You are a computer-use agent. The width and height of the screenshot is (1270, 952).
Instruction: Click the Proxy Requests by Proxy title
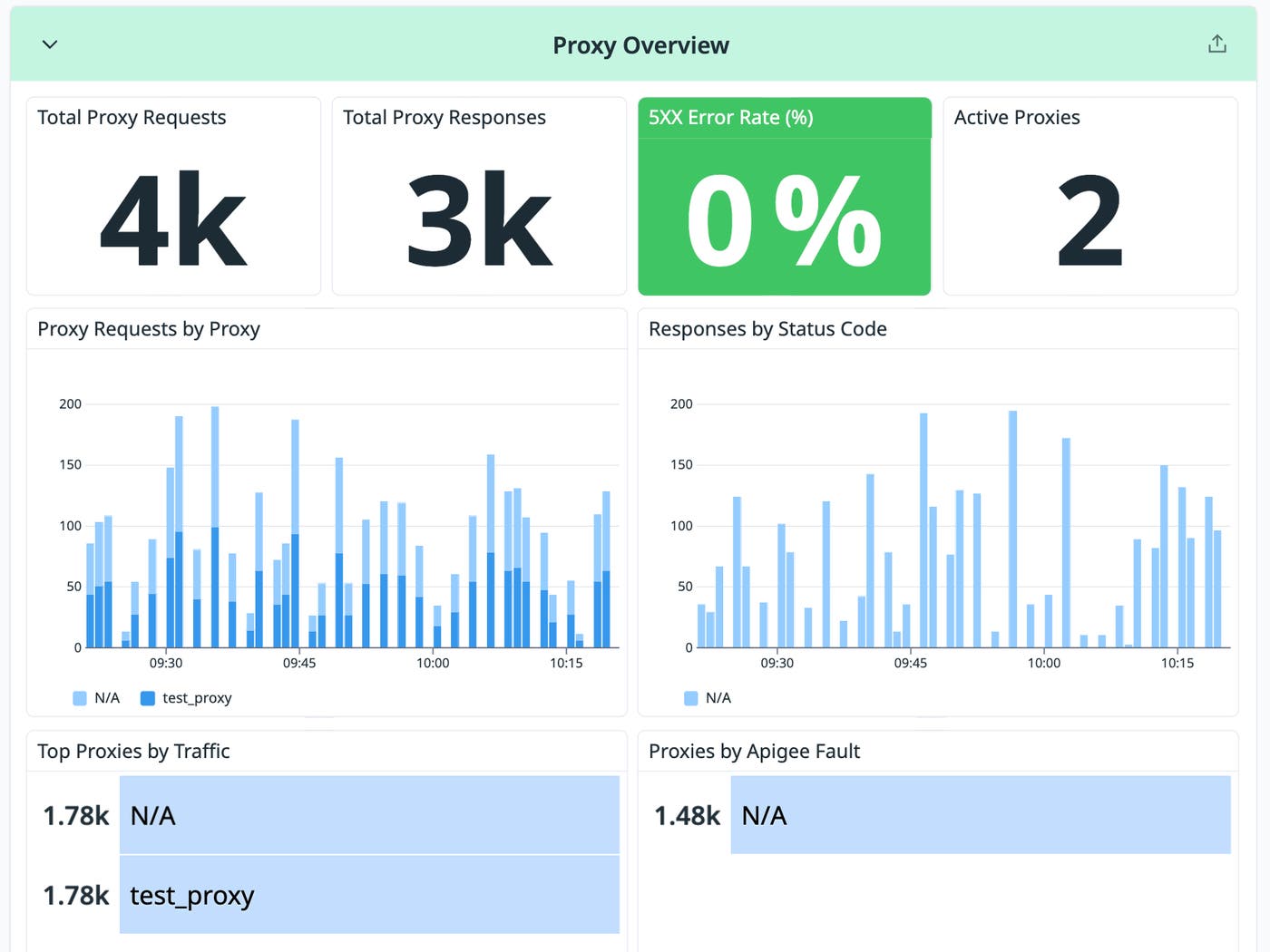[149, 329]
